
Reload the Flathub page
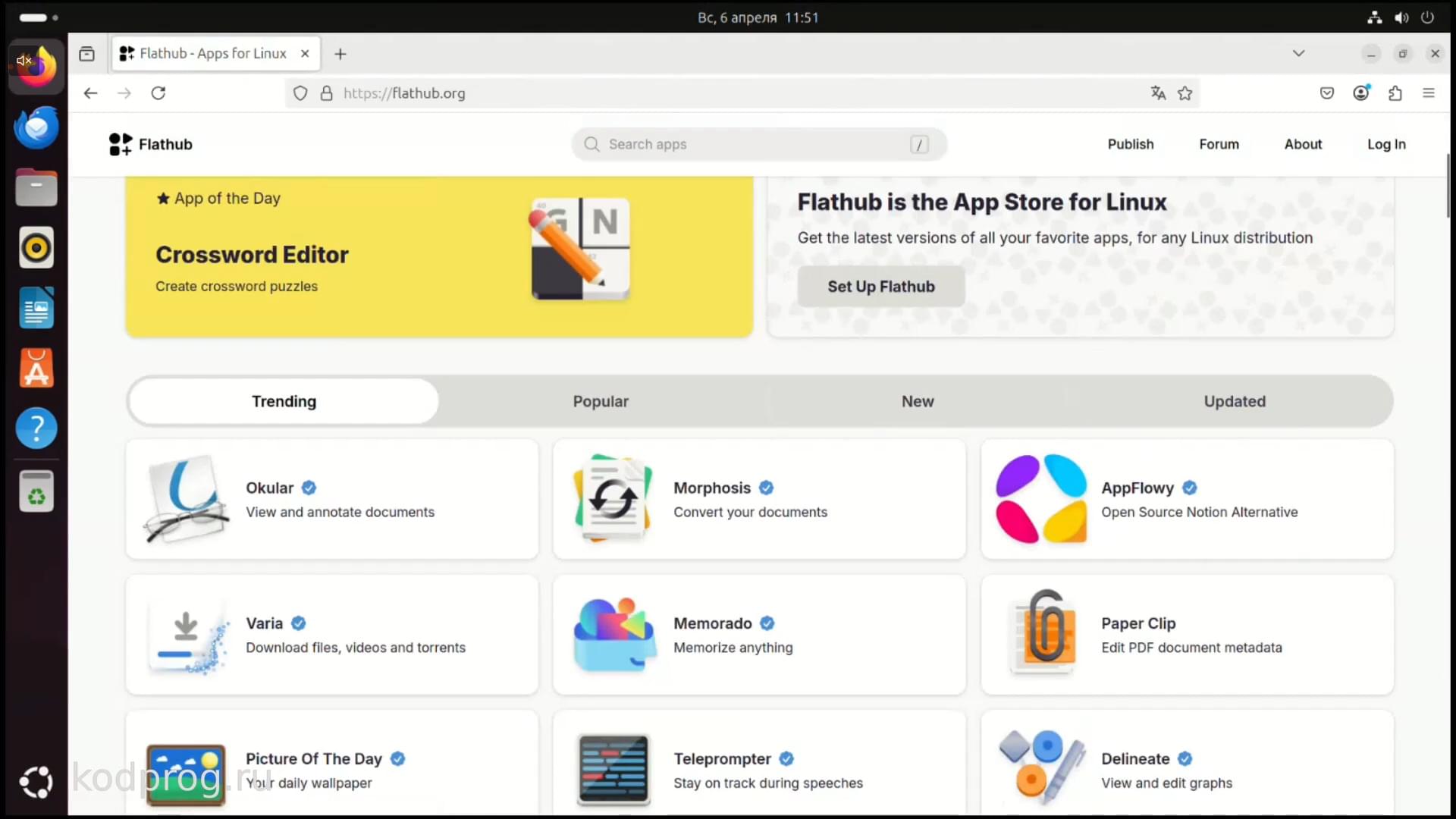(x=158, y=93)
